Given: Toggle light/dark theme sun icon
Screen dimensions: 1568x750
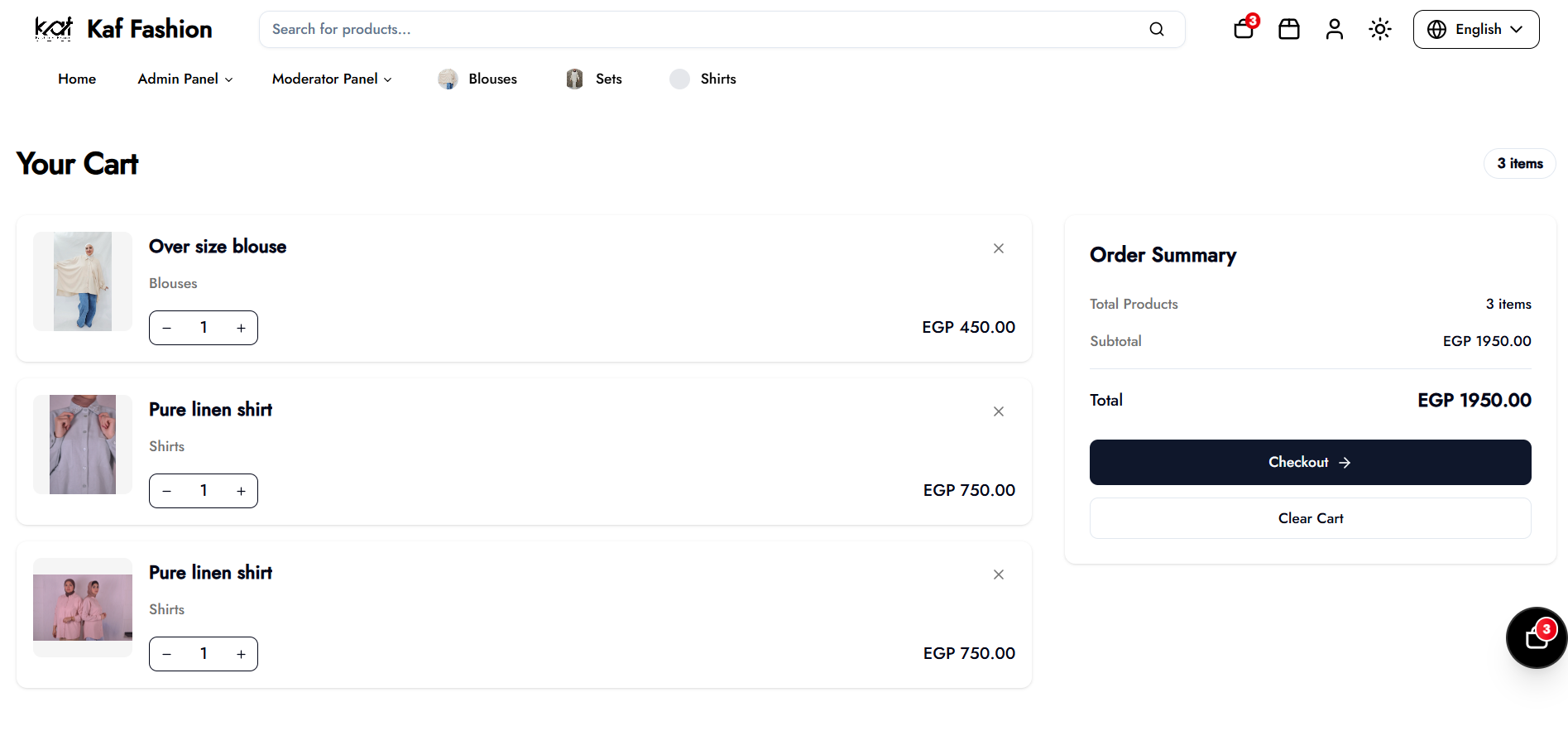Looking at the screenshot, I should [1380, 29].
